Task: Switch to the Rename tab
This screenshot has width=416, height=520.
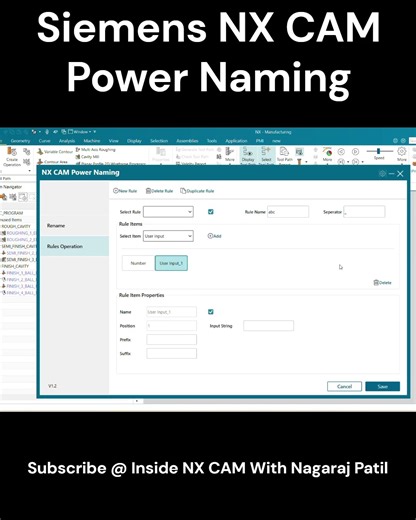Action: pos(75,226)
